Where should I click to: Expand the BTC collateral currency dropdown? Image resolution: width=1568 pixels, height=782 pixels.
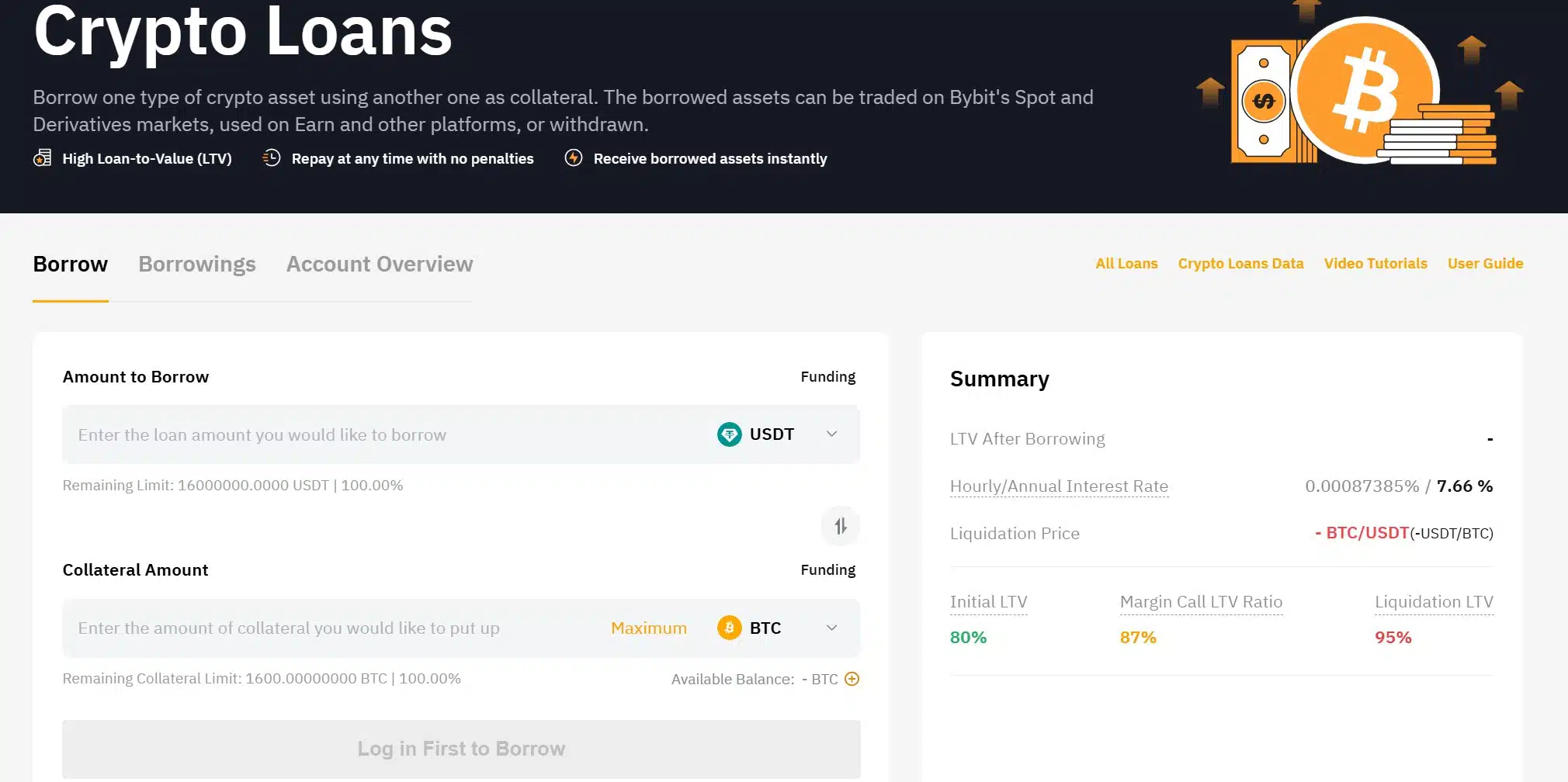pos(831,628)
